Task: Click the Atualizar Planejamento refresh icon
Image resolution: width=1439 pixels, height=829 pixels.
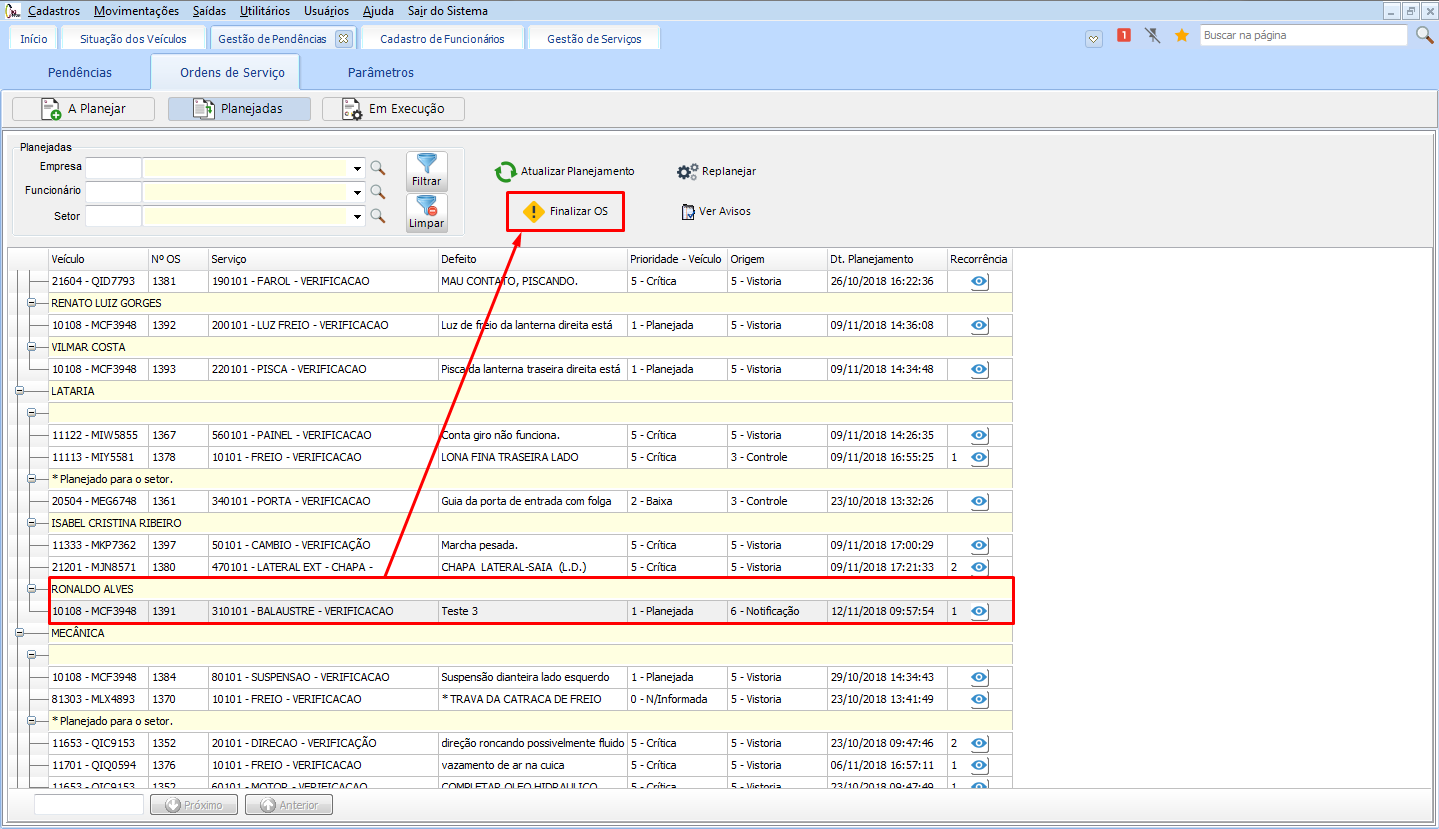Action: (x=506, y=172)
